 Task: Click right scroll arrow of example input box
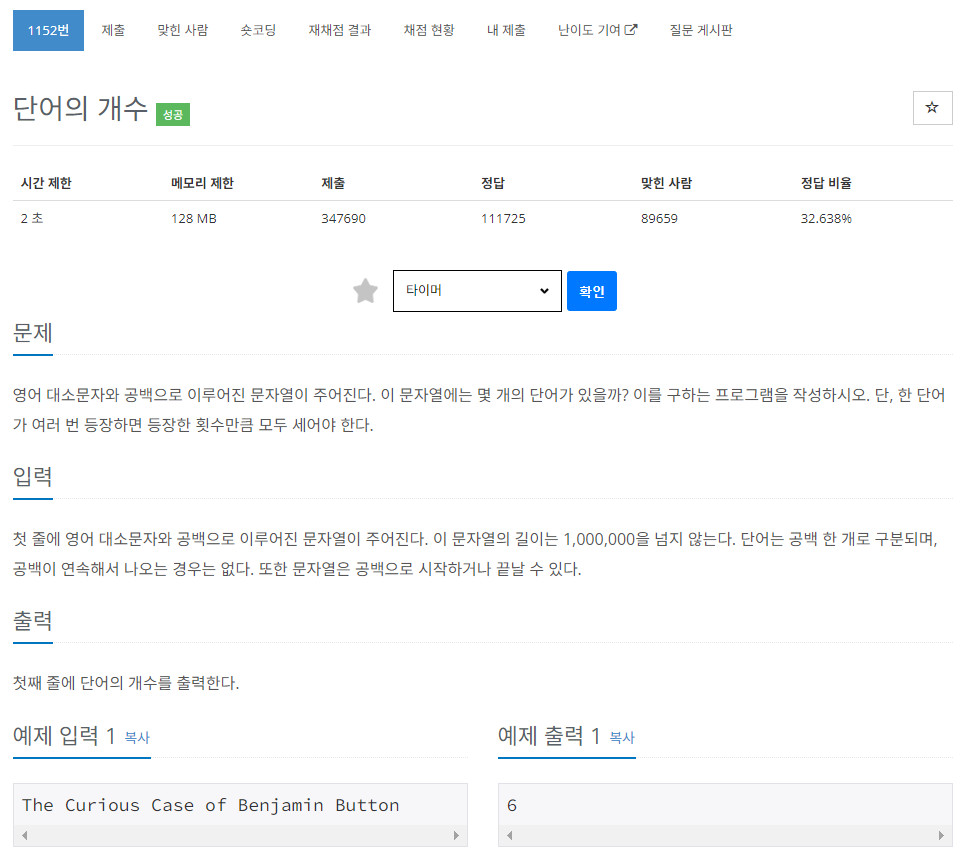(456, 835)
